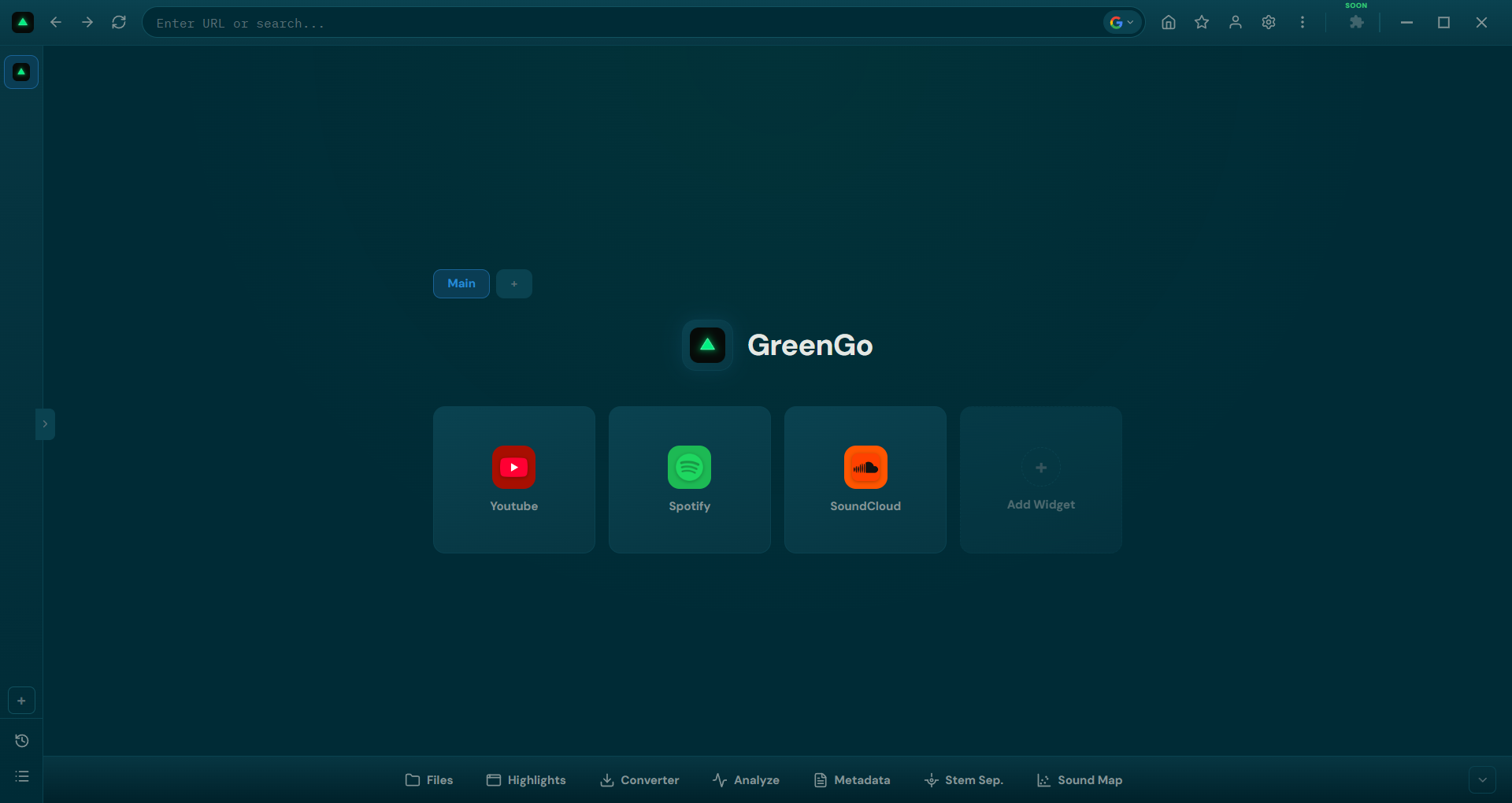Open the Youtube widget

click(514, 479)
